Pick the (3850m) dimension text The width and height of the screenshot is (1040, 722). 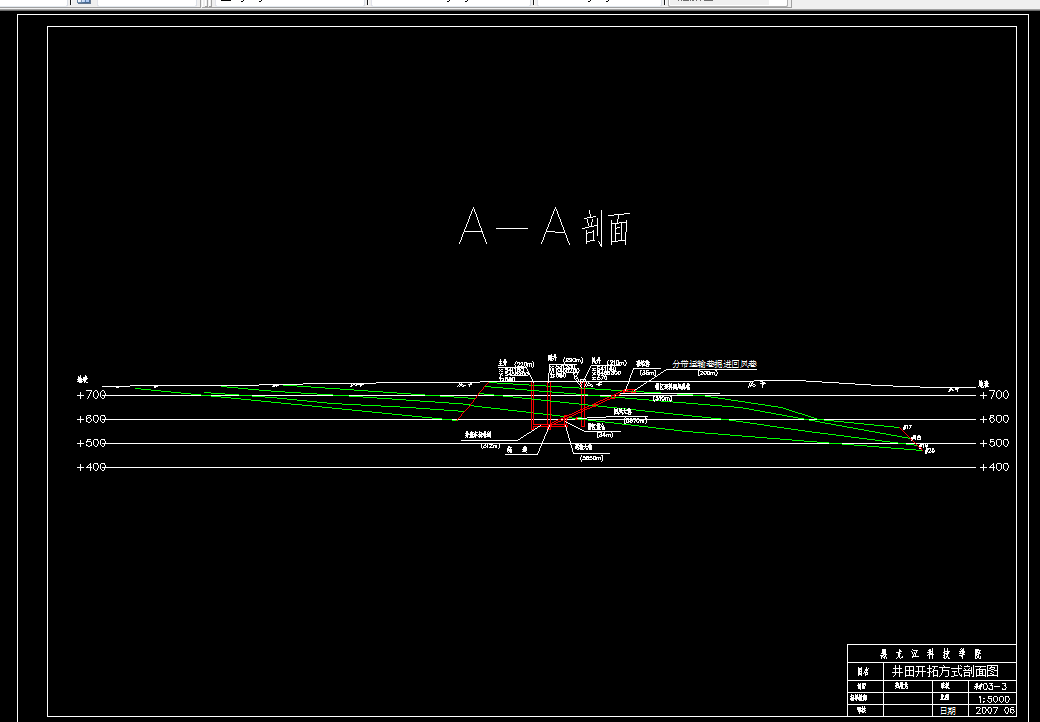(592, 458)
